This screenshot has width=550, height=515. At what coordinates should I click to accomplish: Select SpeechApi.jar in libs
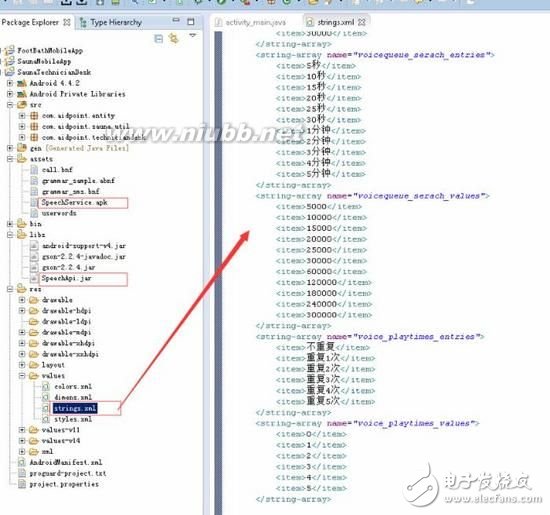(x=67, y=278)
